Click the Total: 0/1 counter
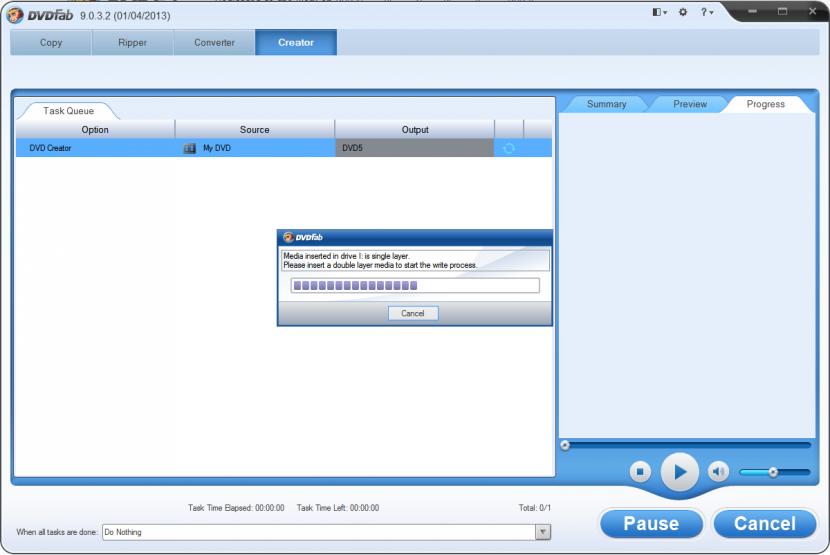 [x=535, y=508]
